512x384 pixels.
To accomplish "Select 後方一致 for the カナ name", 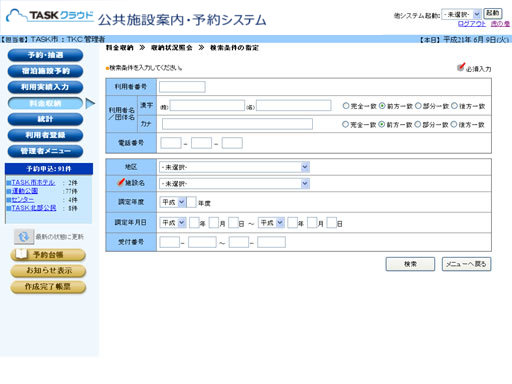I will 454,124.
